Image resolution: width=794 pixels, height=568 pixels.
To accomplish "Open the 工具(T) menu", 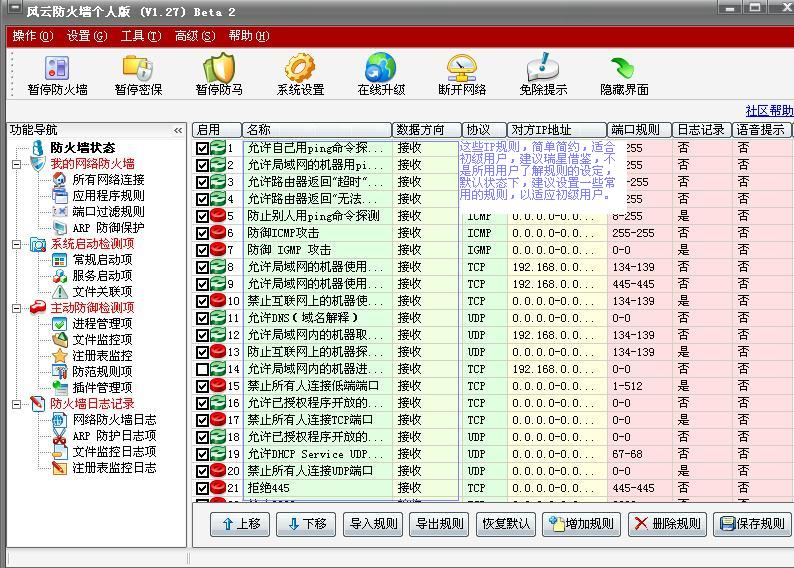I will pos(141,36).
